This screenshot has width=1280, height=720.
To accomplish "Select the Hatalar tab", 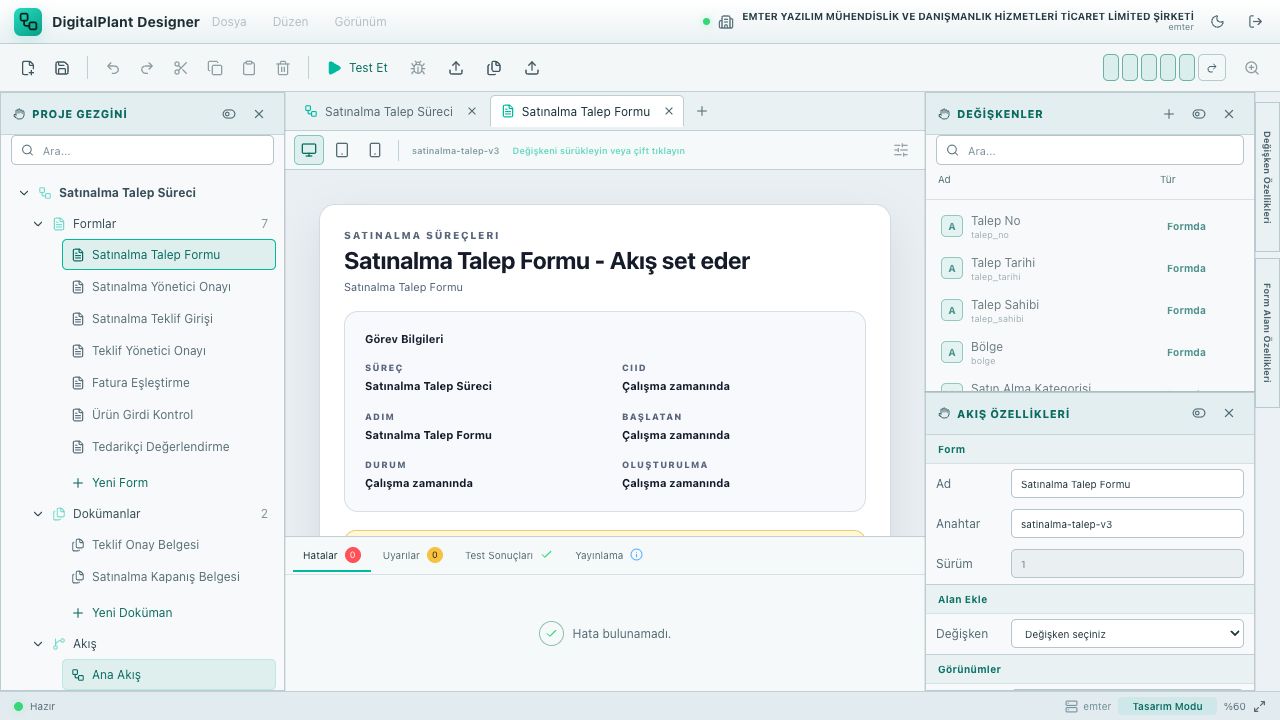I will pos(331,555).
